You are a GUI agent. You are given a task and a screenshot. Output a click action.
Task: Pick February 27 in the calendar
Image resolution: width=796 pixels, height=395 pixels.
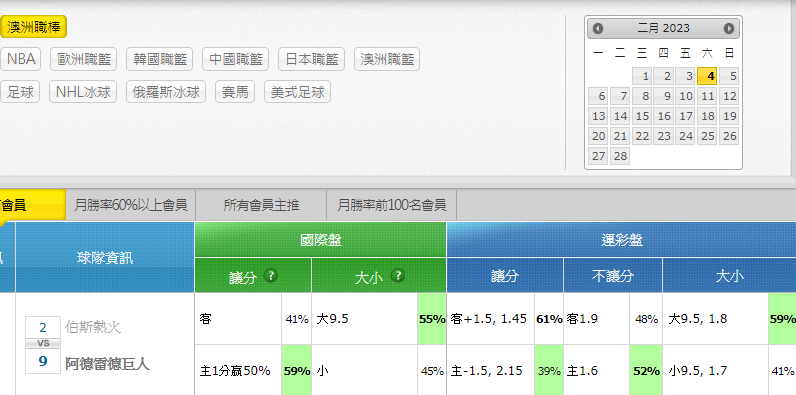tap(599, 156)
